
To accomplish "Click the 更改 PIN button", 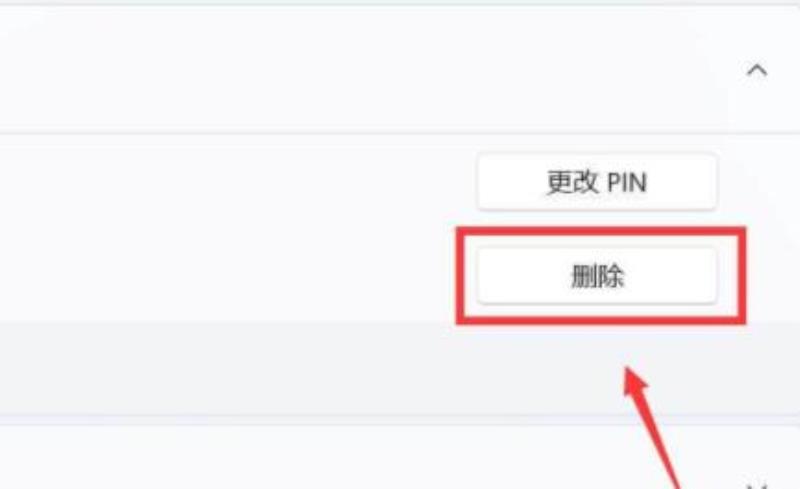I will pyautogui.click(x=597, y=182).
